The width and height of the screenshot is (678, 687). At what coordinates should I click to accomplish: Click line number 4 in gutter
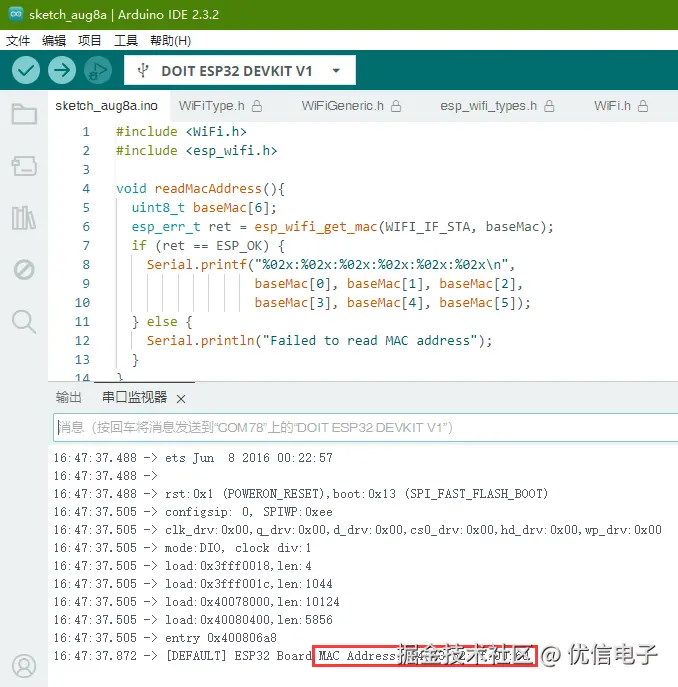(x=86, y=189)
